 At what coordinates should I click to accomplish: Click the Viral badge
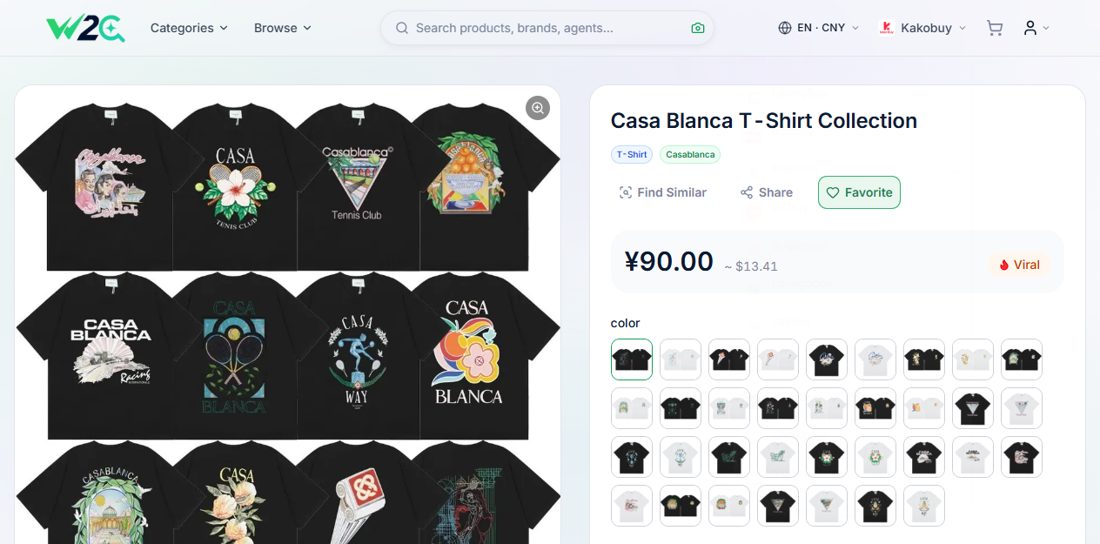coord(1019,265)
